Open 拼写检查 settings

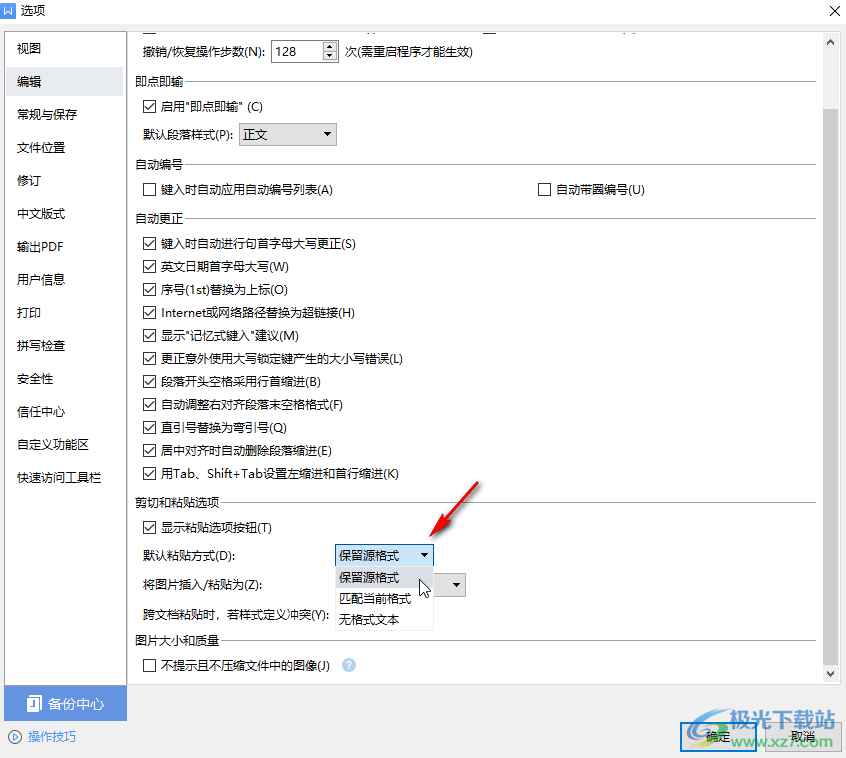(x=65, y=345)
